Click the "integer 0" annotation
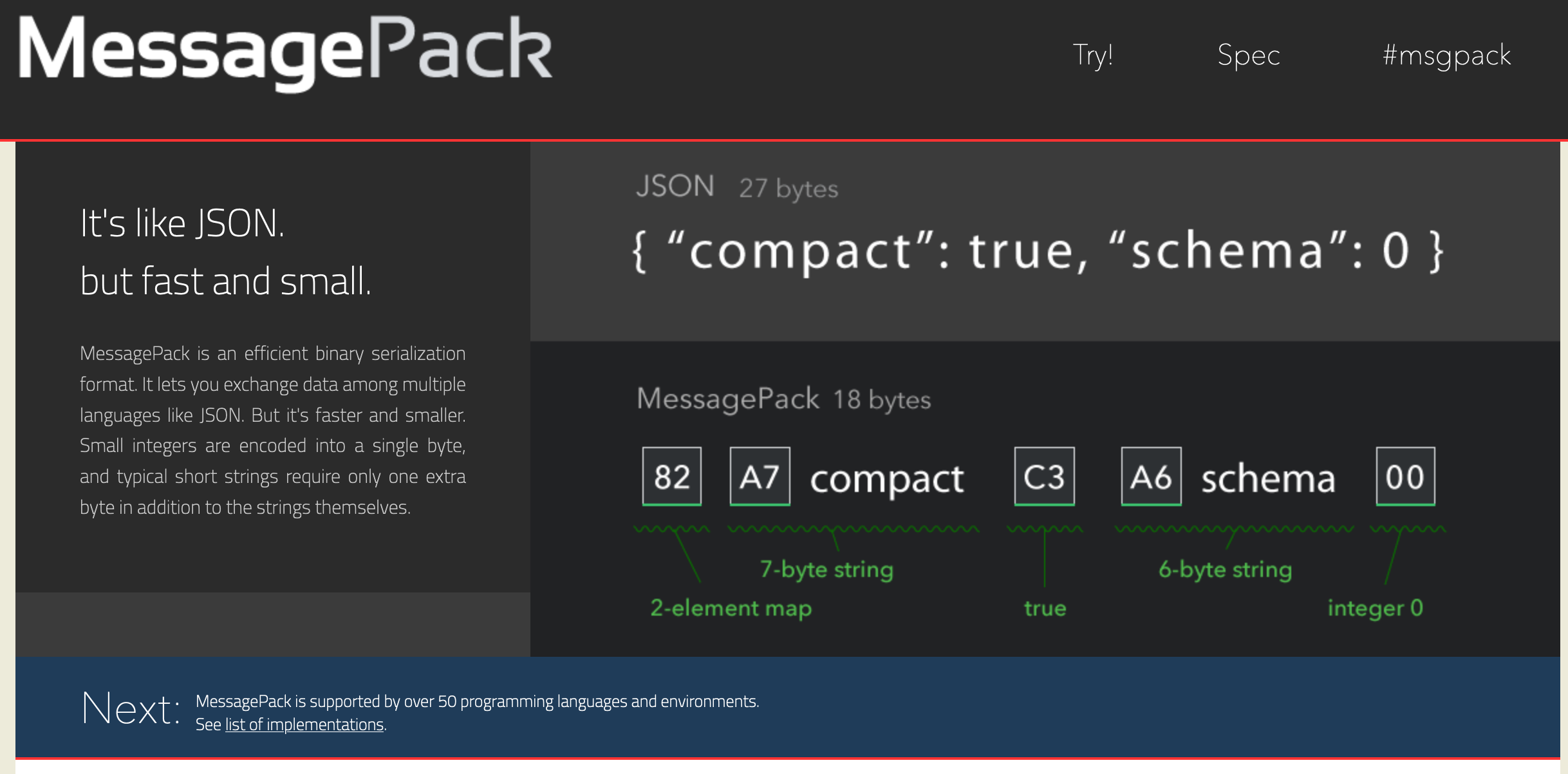 (x=1375, y=609)
